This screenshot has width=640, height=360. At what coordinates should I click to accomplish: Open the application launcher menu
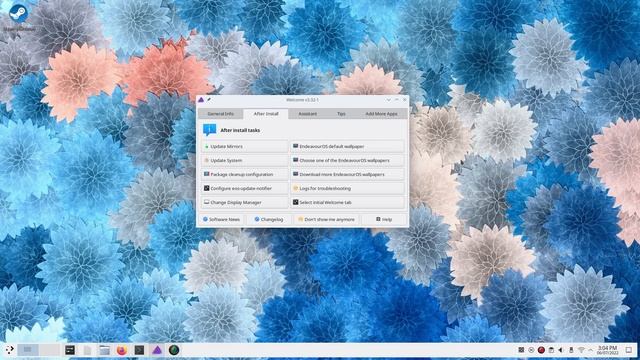pos(9,350)
